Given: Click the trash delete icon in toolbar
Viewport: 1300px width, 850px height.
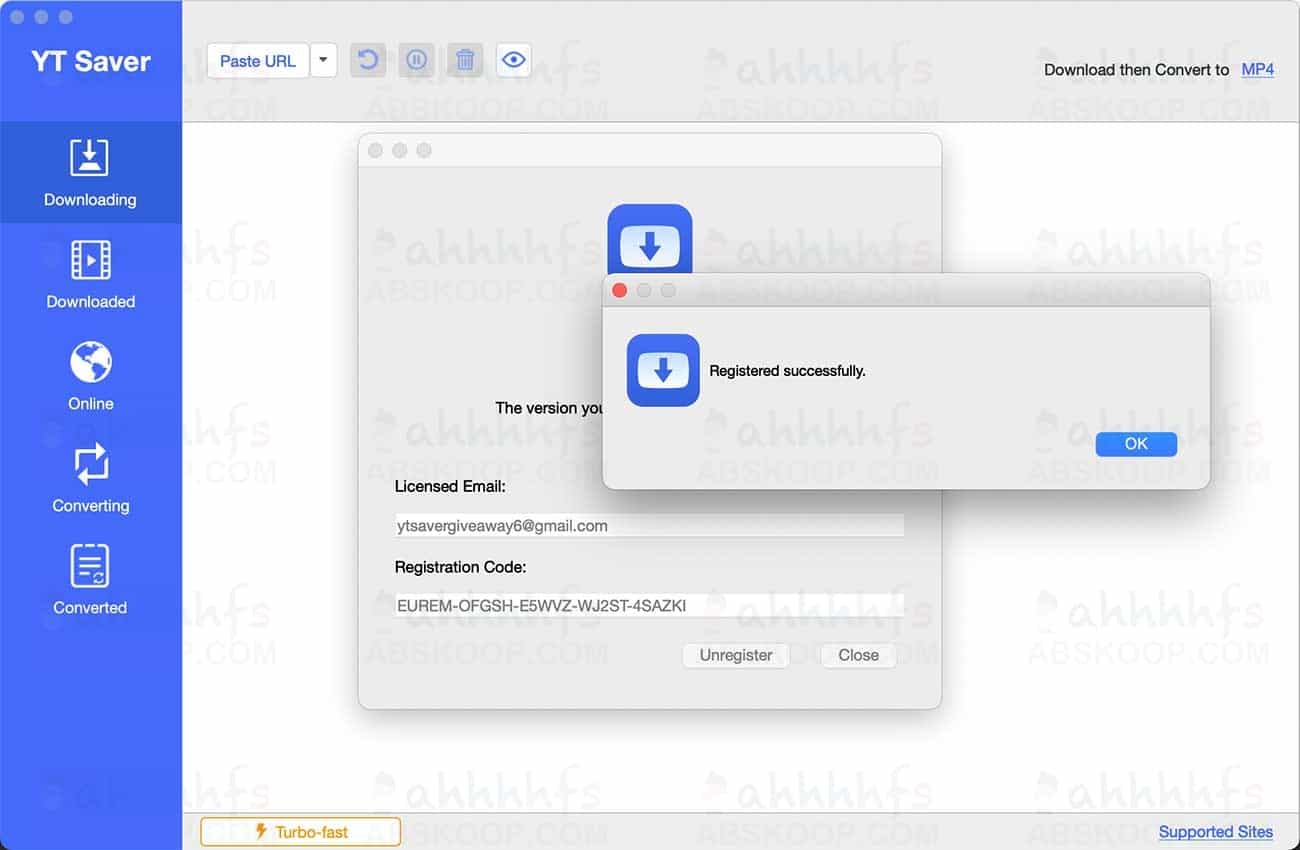Looking at the screenshot, I should pyautogui.click(x=465, y=60).
